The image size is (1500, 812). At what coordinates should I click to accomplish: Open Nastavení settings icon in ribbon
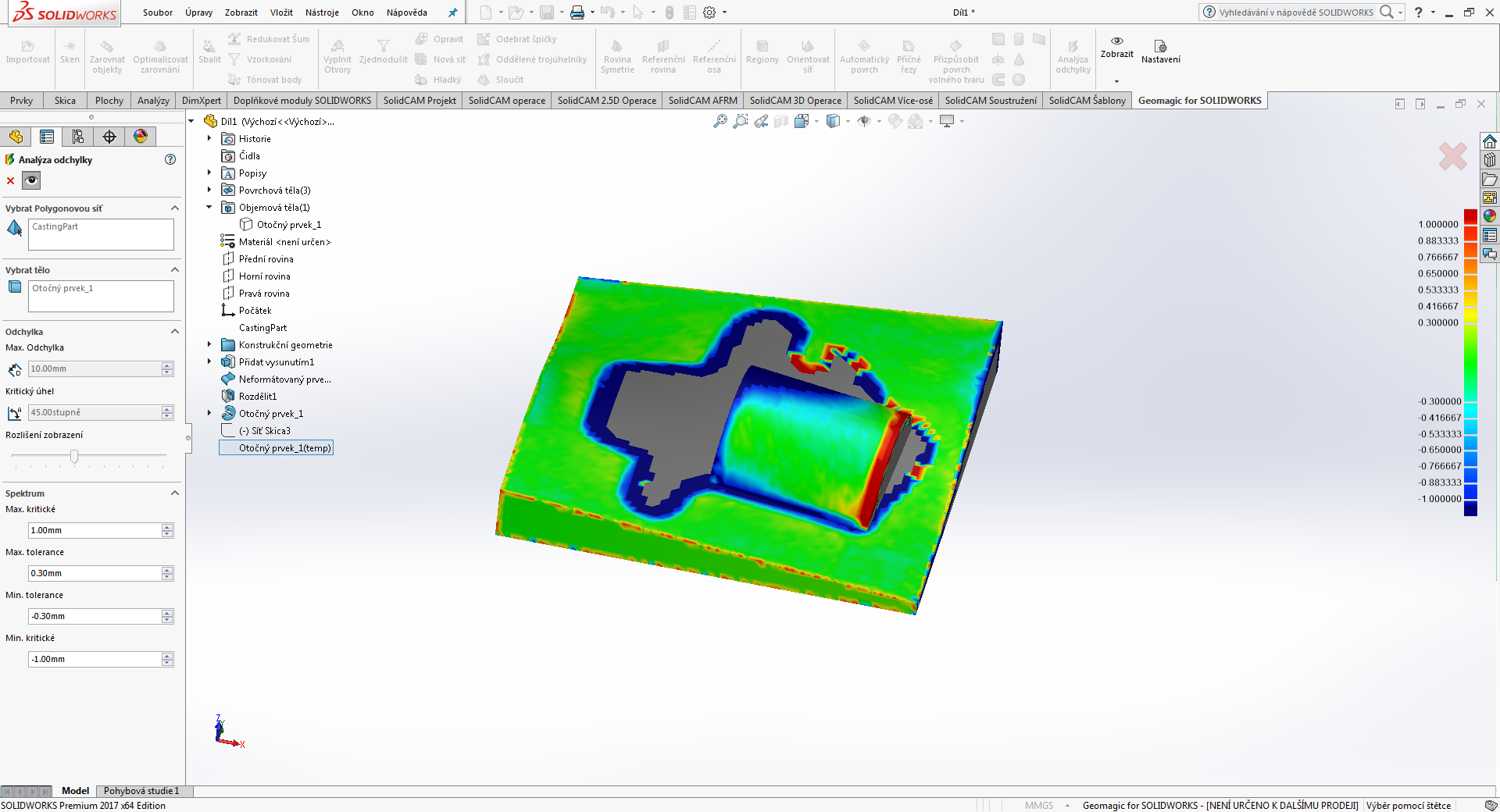(x=1160, y=47)
